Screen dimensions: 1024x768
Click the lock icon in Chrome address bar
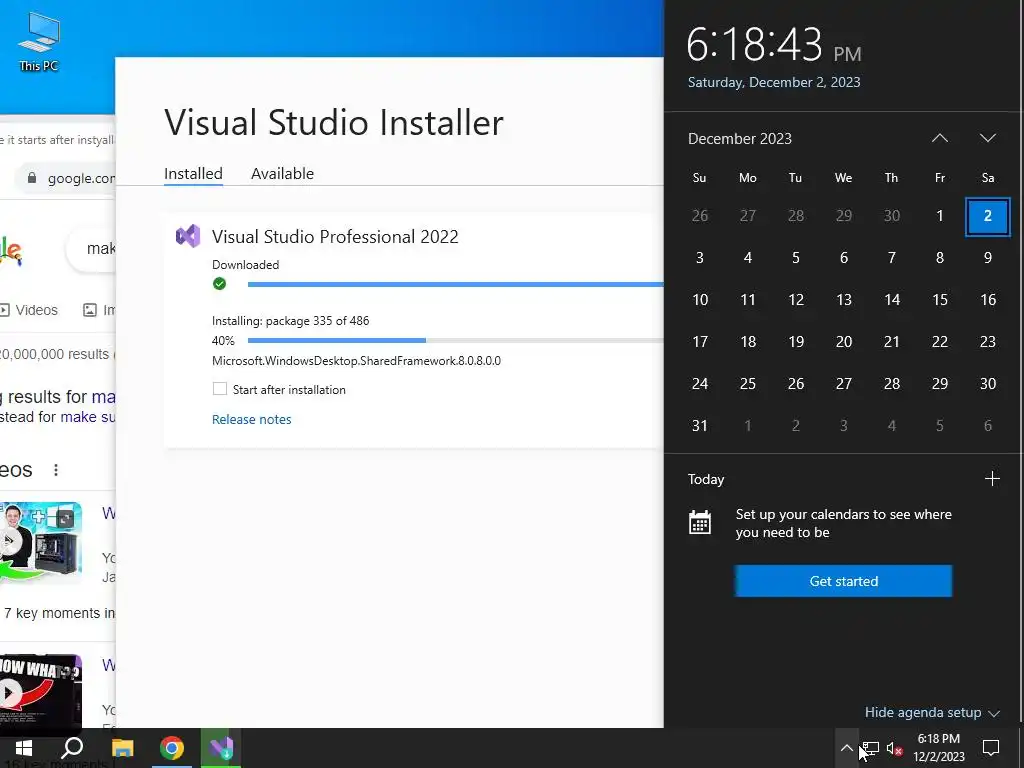[31, 178]
